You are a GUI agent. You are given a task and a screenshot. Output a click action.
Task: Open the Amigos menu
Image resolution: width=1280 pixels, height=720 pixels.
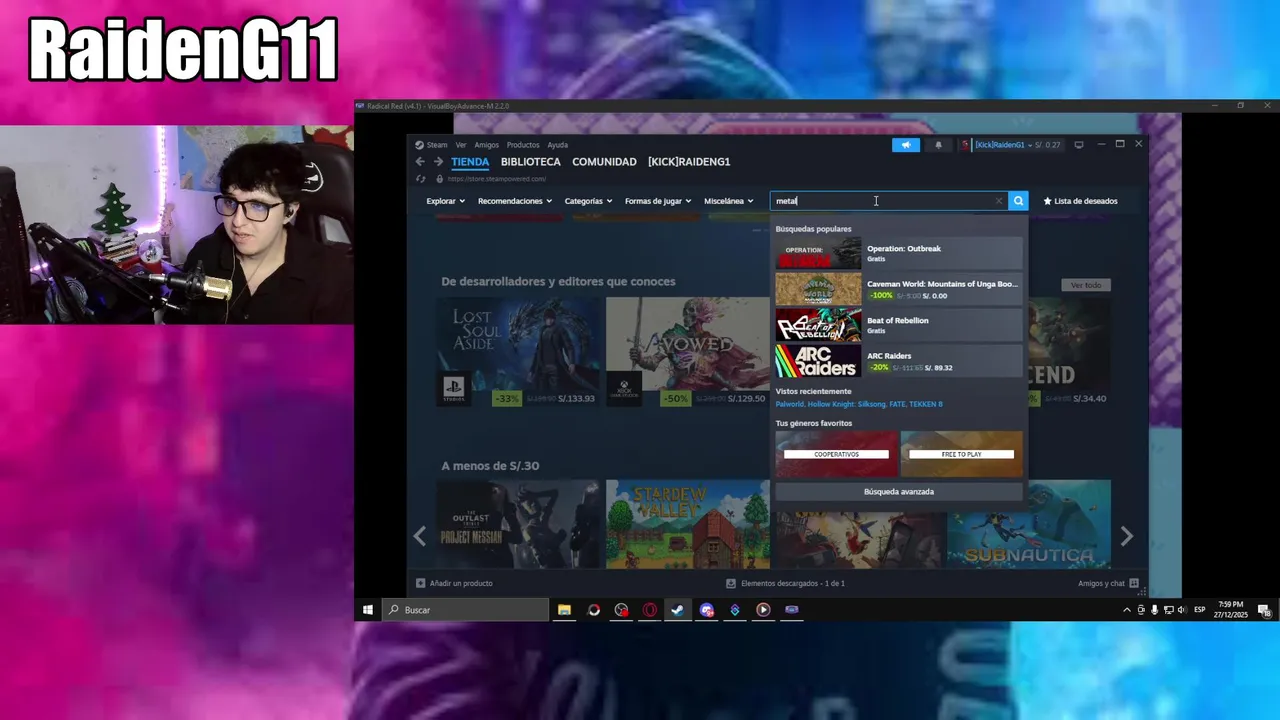point(486,145)
